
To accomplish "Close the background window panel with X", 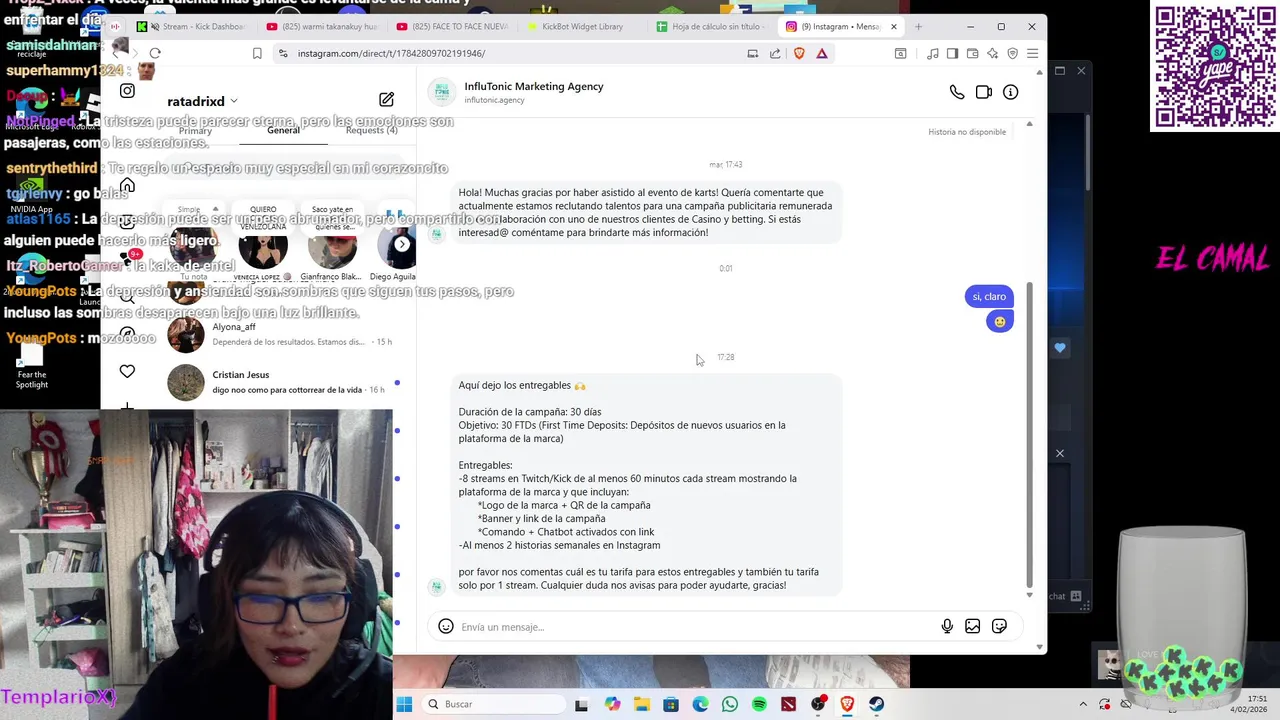I will point(1081,71).
